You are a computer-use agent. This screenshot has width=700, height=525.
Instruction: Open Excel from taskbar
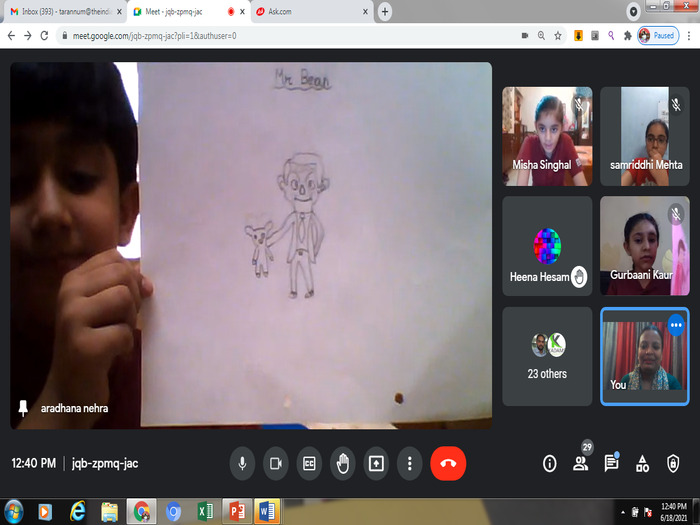click(x=205, y=512)
